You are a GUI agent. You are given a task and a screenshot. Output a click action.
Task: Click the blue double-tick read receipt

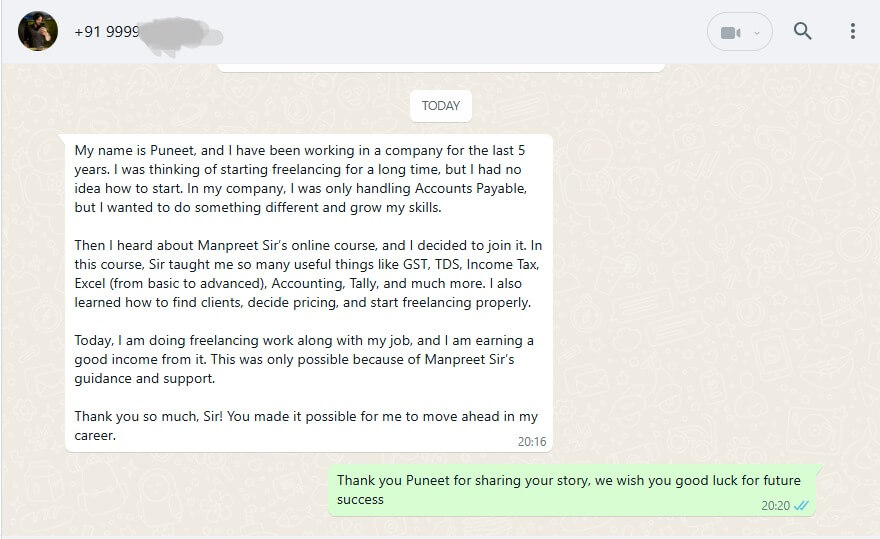tap(801, 506)
